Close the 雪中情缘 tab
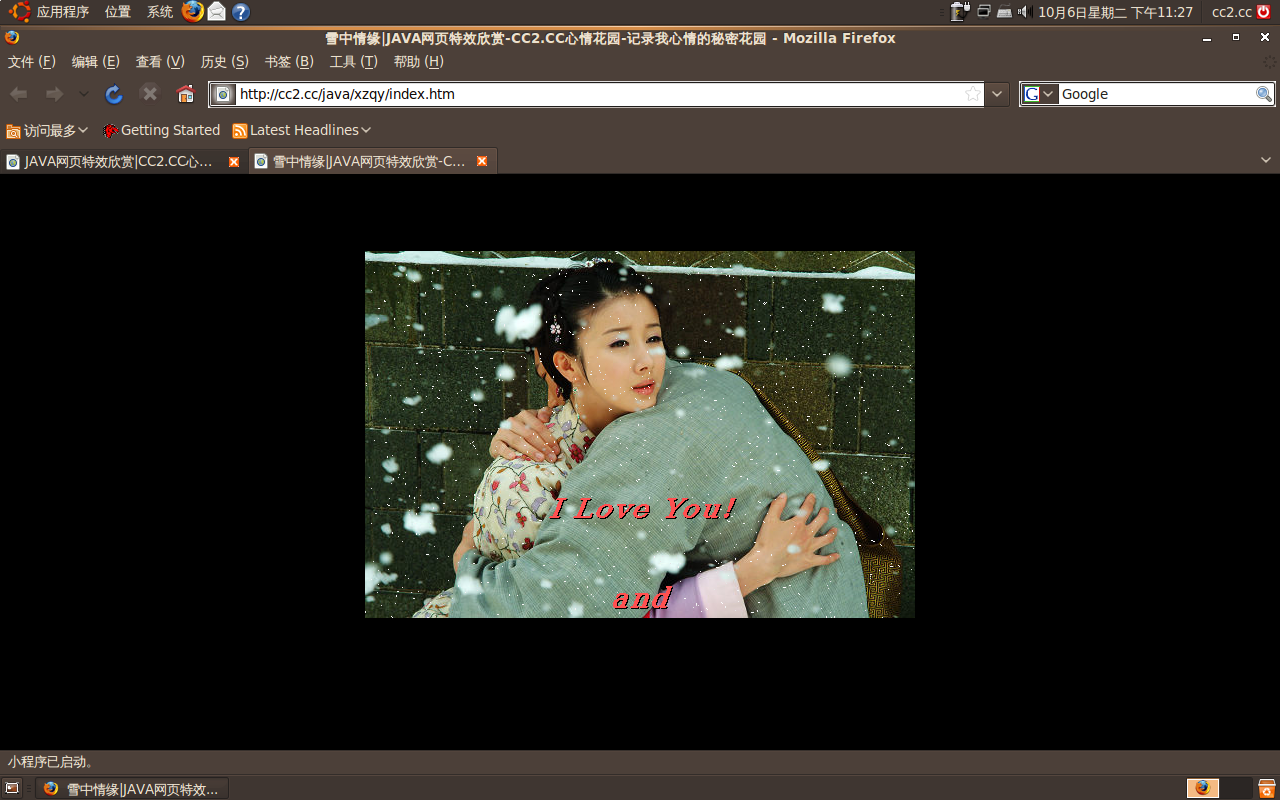 coord(482,161)
